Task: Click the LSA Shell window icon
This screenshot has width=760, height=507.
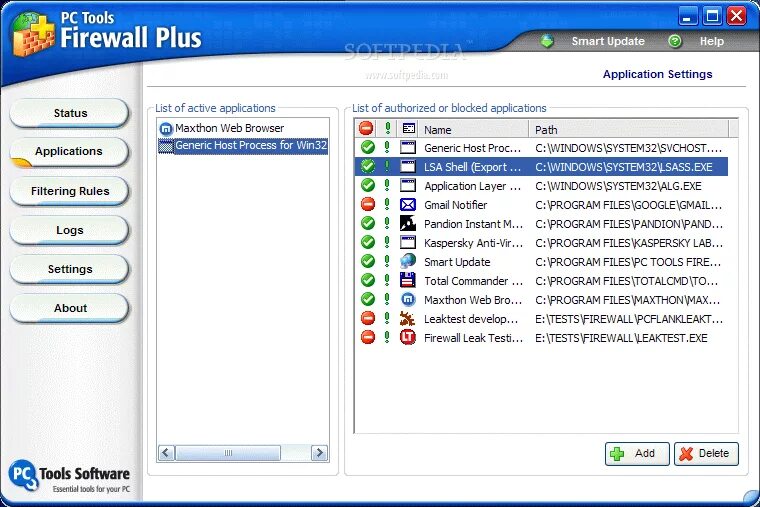Action: click(x=408, y=166)
